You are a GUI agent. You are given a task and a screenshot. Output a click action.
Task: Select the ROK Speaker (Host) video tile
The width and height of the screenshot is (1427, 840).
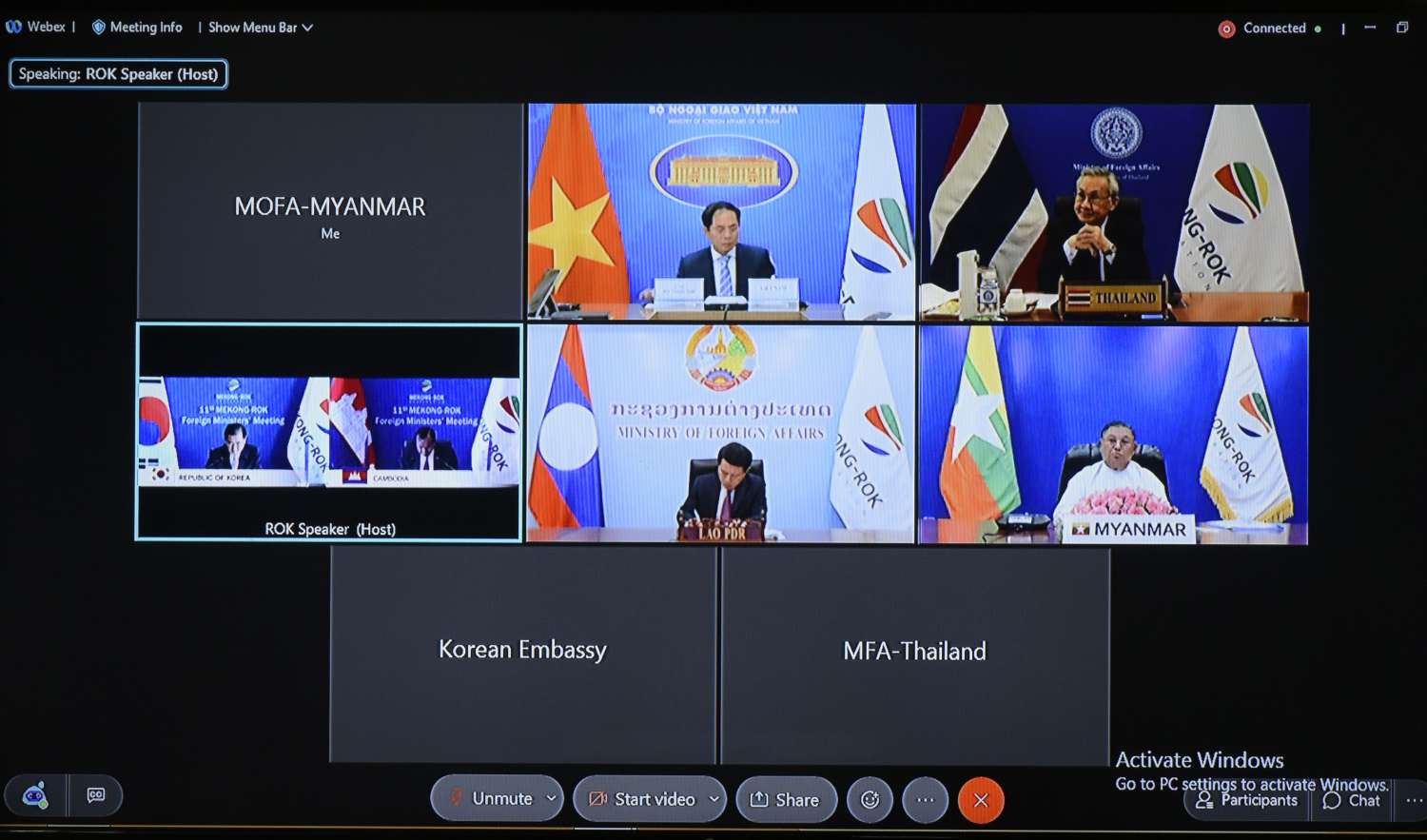pyautogui.click(x=329, y=432)
